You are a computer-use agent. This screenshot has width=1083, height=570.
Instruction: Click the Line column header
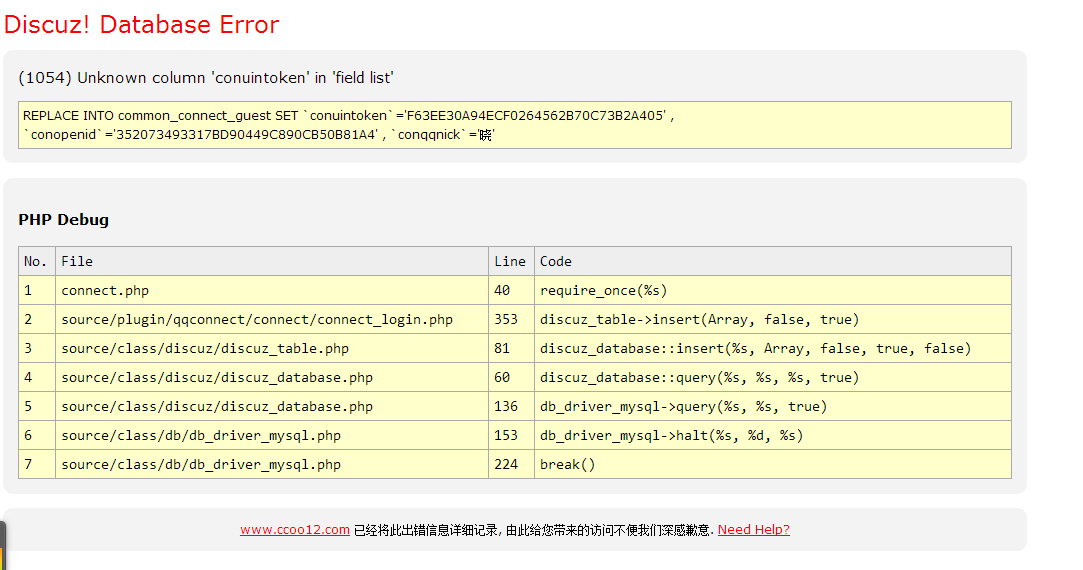tap(510, 261)
